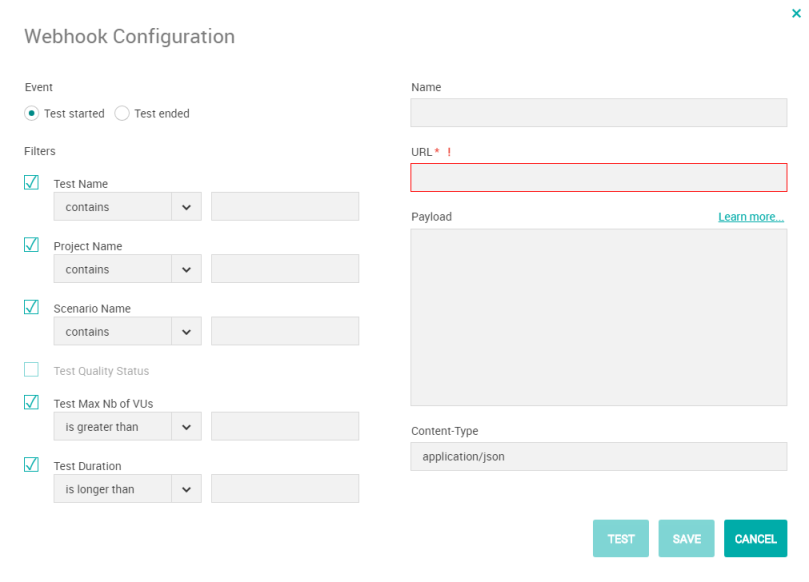Click inside the Name input field
Image resolution: width=809 pixels, height=582 pixels.
click(597, 112)
